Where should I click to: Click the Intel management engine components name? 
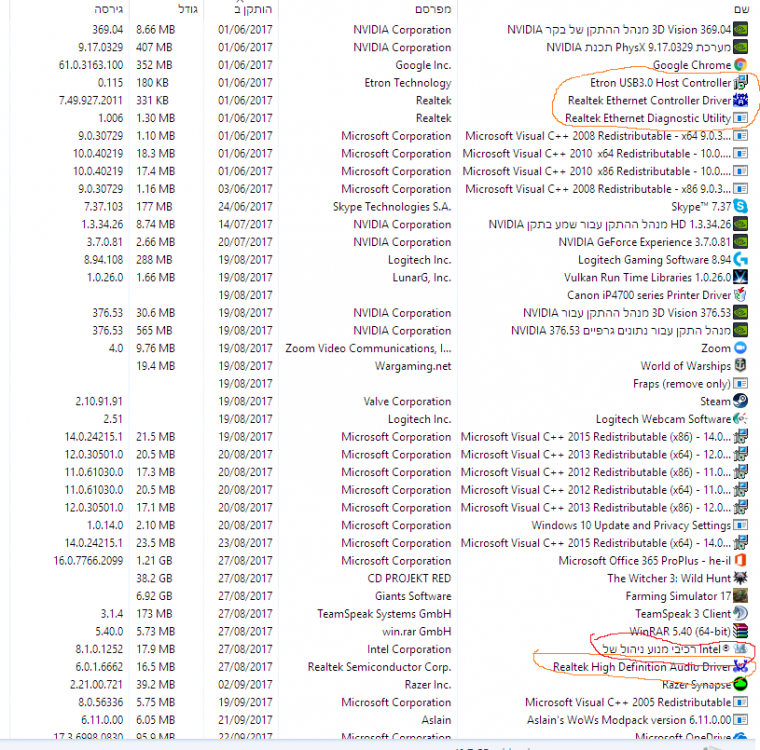click(x=665, y=649)
